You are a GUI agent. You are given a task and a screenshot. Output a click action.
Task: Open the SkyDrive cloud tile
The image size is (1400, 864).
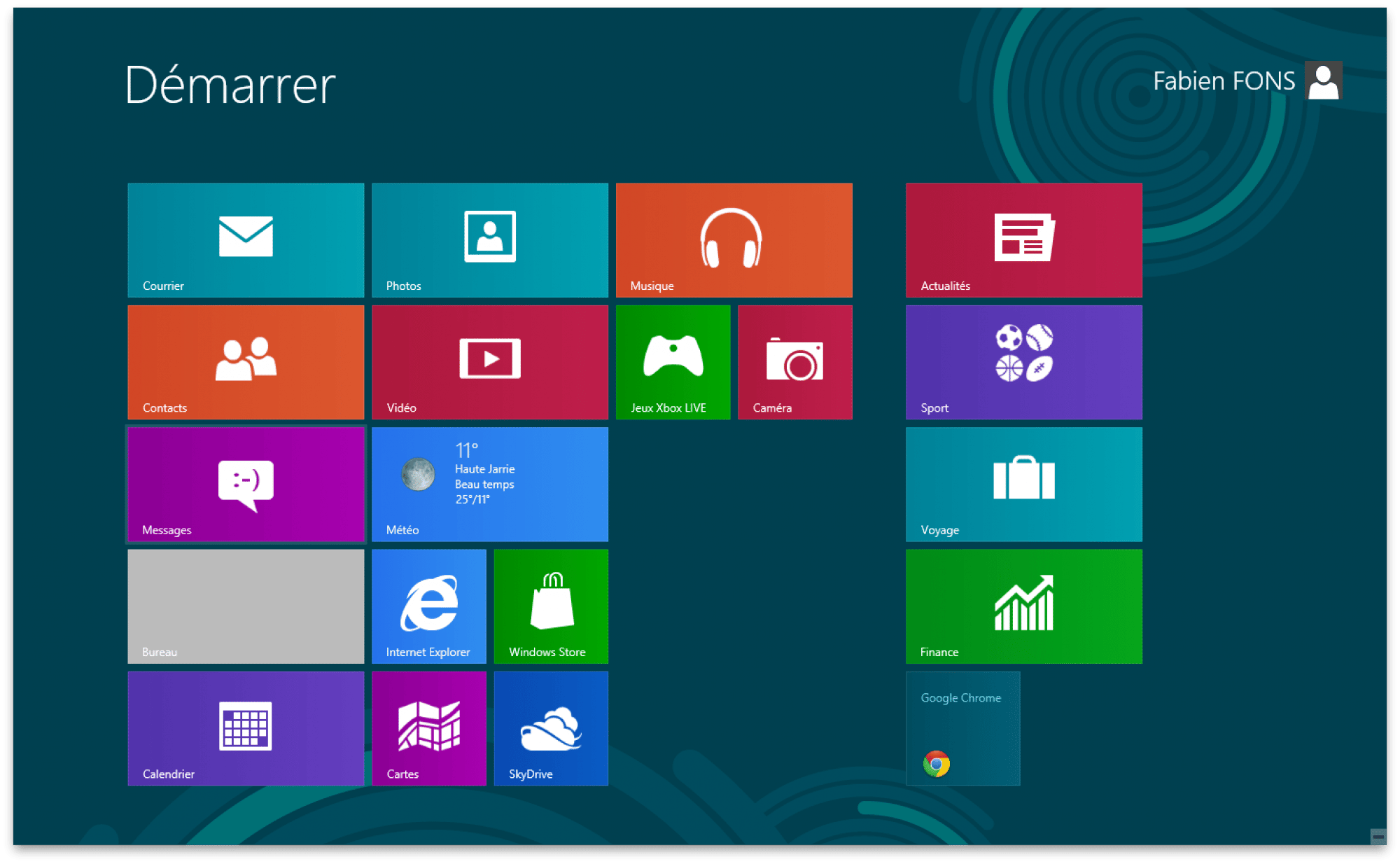pos(551,728)
